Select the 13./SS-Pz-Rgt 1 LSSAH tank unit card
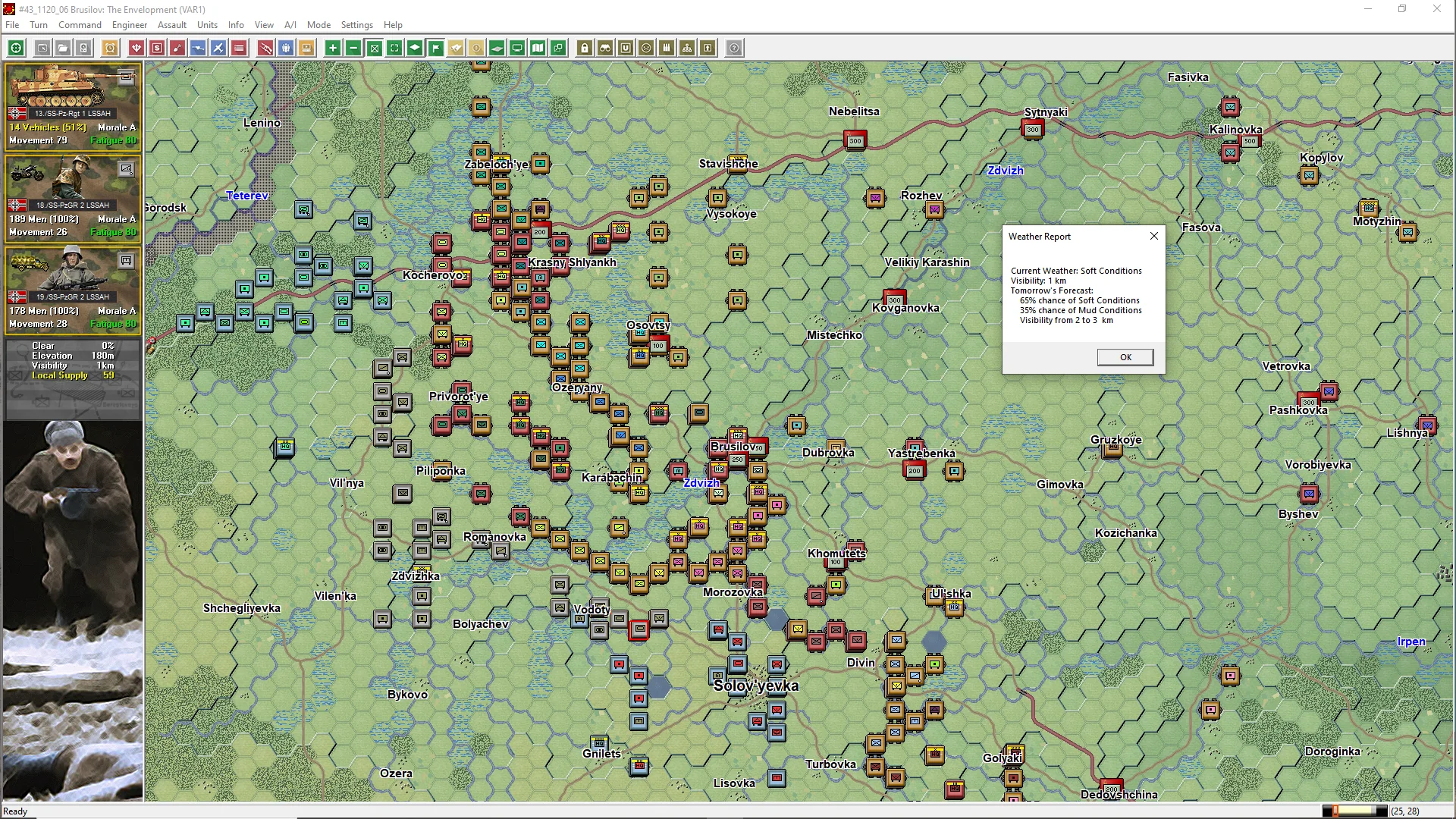1456x819 pixels. pyautogui.click(x=73, y=106)
